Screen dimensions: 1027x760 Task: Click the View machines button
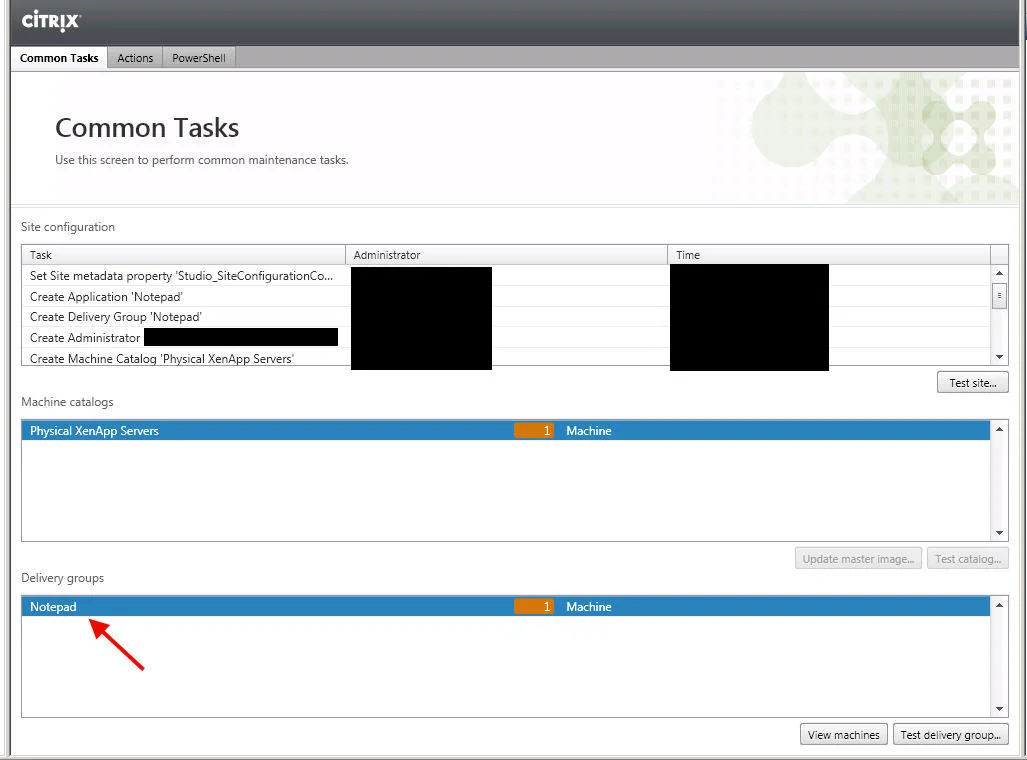tap(844, 734)
